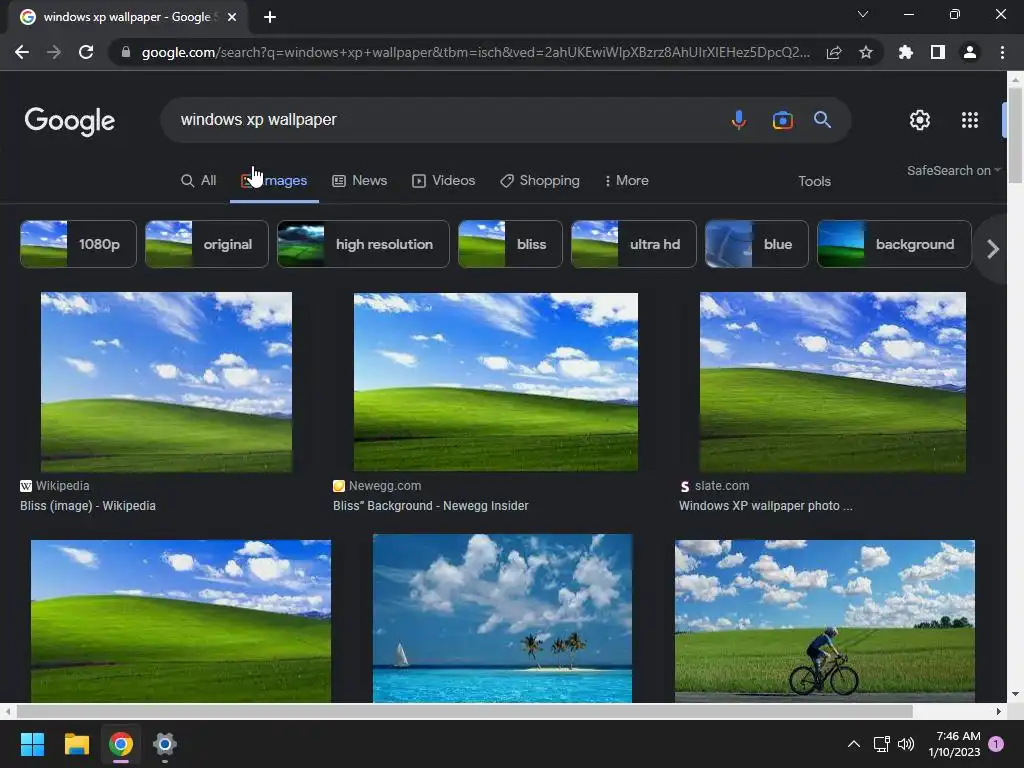Open the notification badge in the tray
The width and height of the screenshot is (1024, 768).
[x=996, y=744]
